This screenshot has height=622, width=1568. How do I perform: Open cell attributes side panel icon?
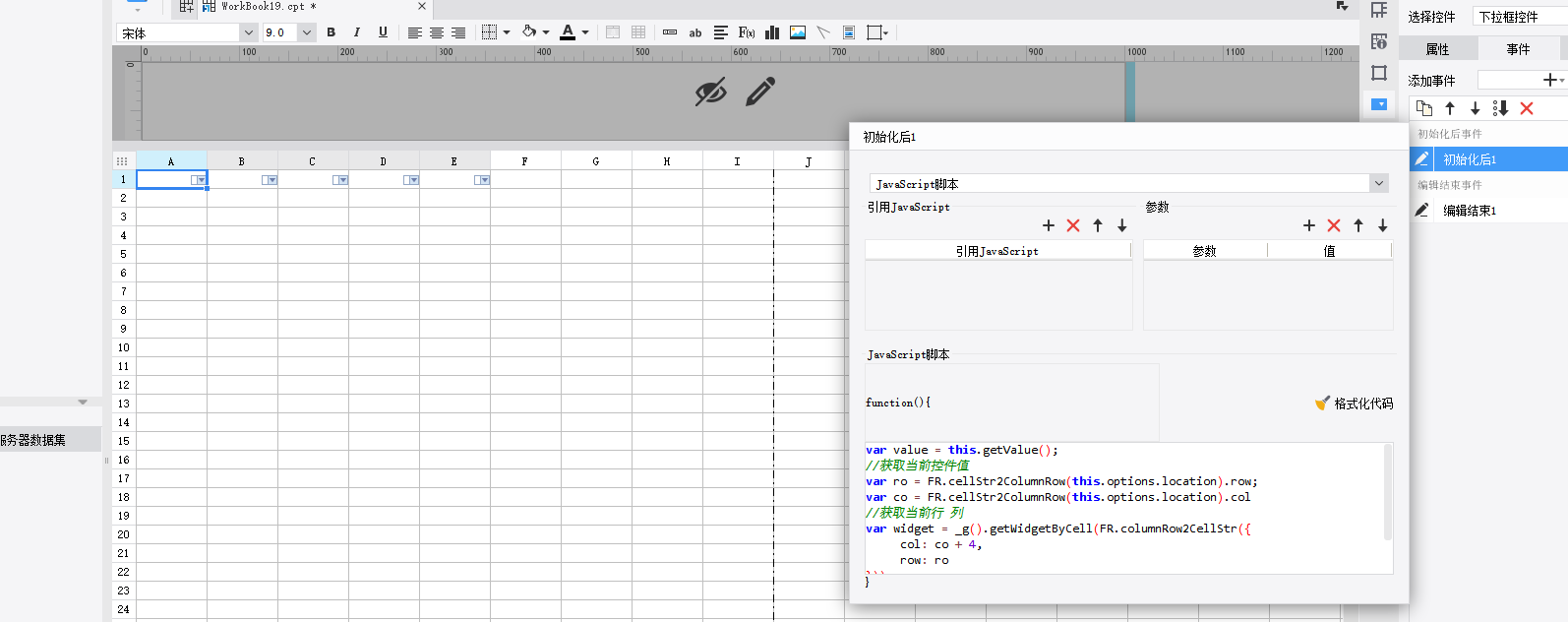coord(1379,41)
